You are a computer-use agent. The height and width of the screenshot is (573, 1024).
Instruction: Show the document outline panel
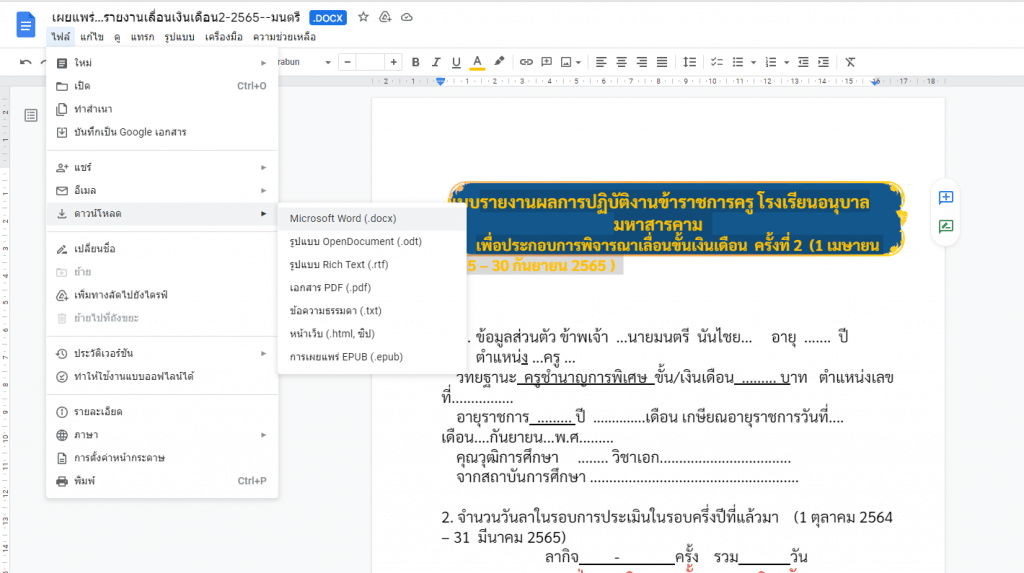[31, 116]
